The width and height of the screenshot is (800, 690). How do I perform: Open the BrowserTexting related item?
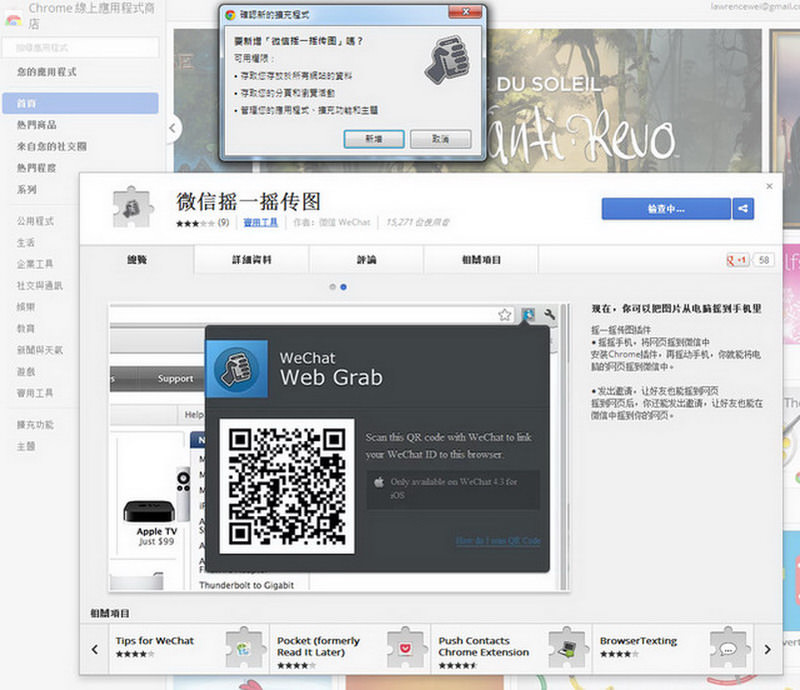click(673, 648)
